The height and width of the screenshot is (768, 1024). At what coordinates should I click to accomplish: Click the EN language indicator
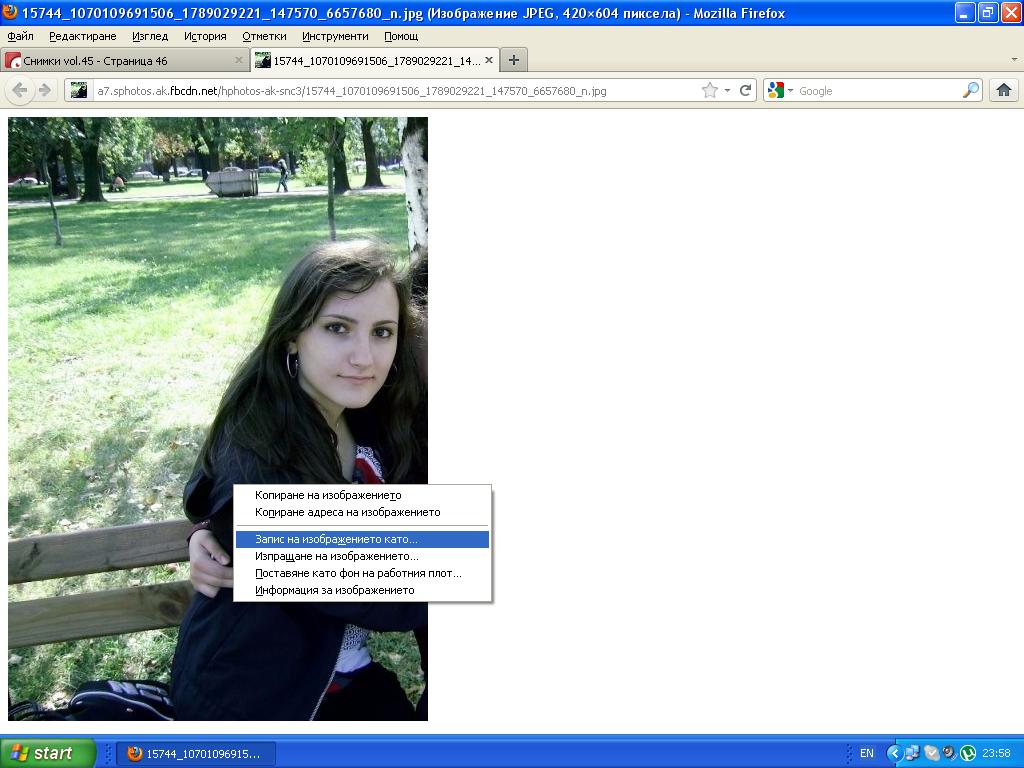tap(867, 754)
